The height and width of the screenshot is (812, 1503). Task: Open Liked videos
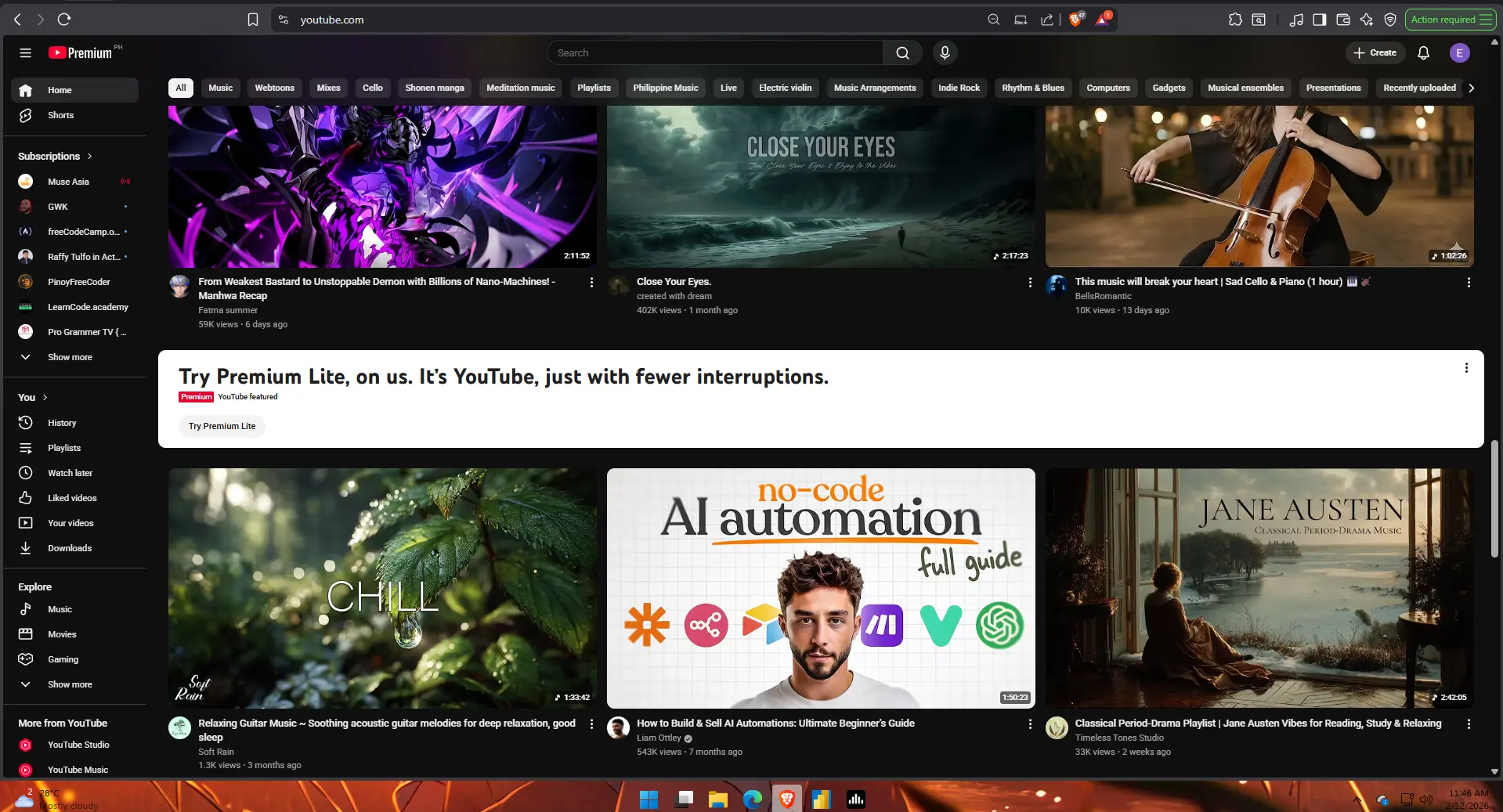click(x=75, y=498)
